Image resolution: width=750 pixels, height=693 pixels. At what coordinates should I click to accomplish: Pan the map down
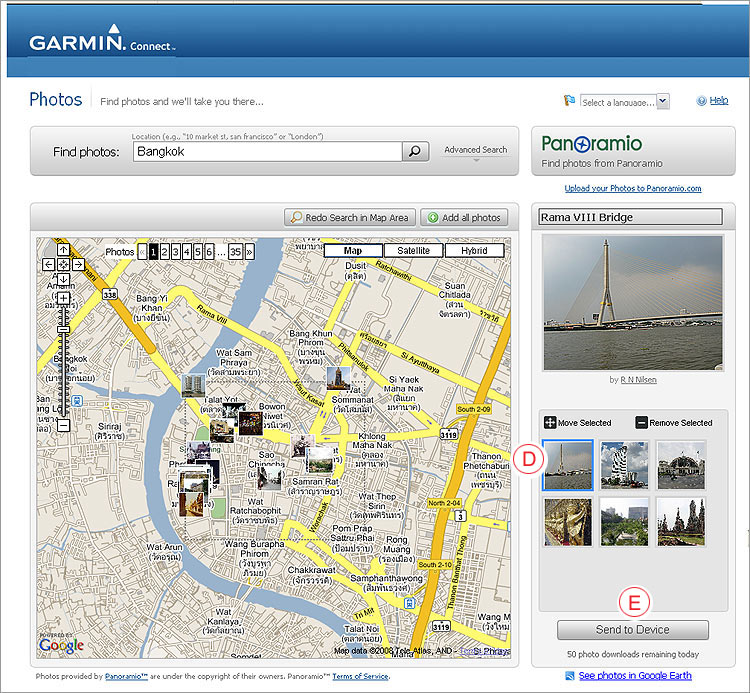tap(63, 279)
